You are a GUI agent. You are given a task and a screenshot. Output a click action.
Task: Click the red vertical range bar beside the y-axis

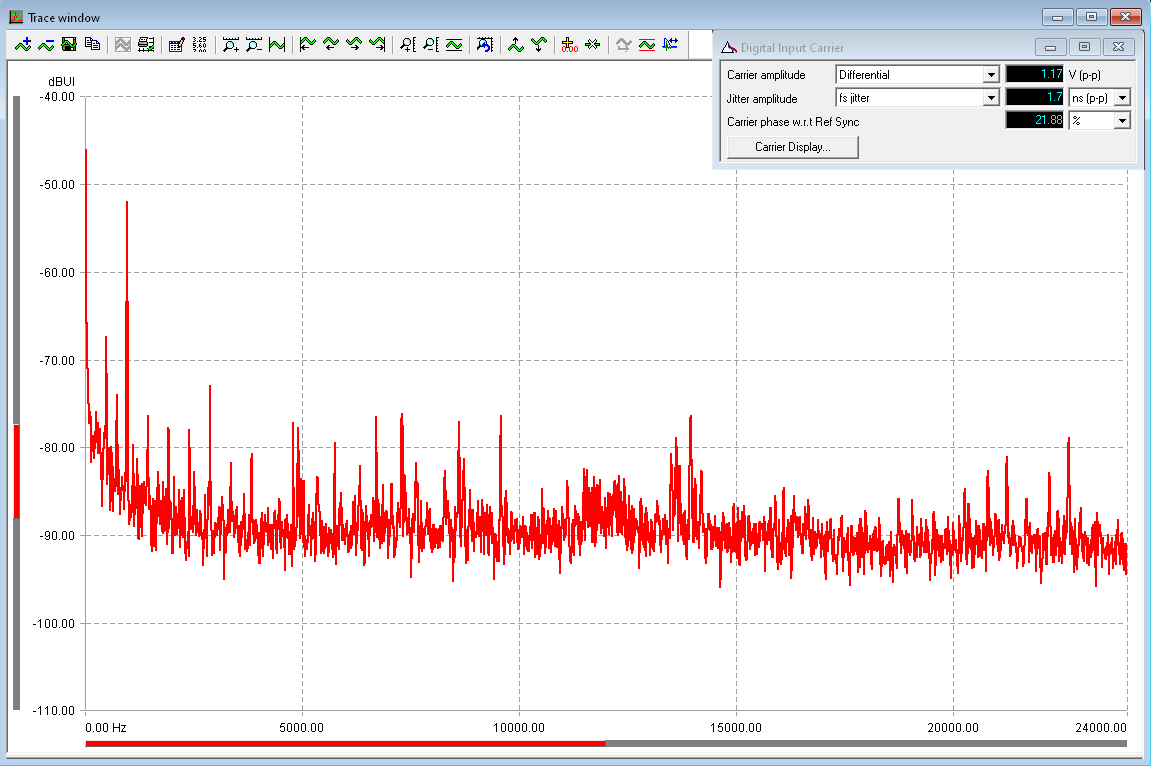(16, 471)
